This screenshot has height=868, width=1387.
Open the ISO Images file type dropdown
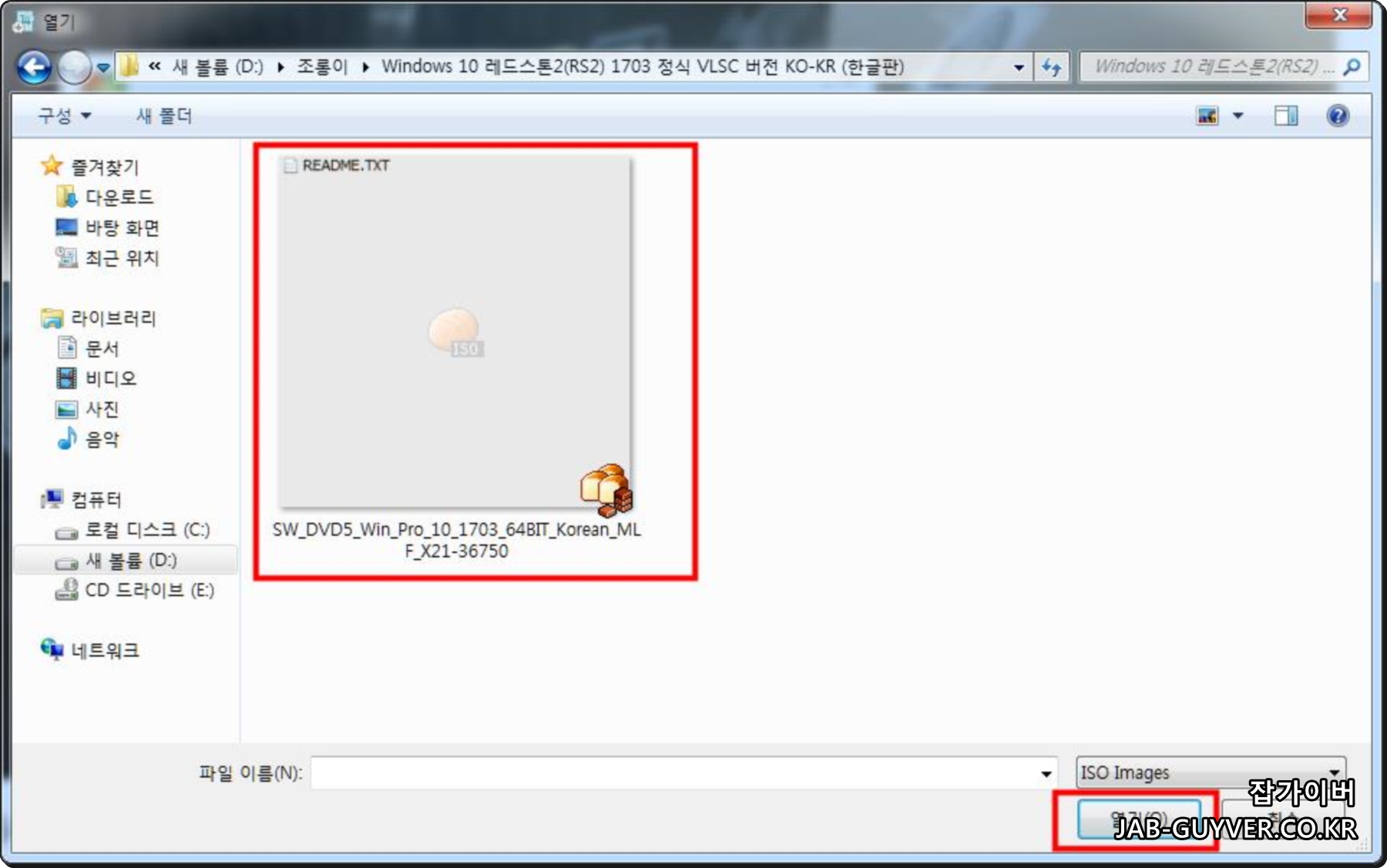[1211, 772]
